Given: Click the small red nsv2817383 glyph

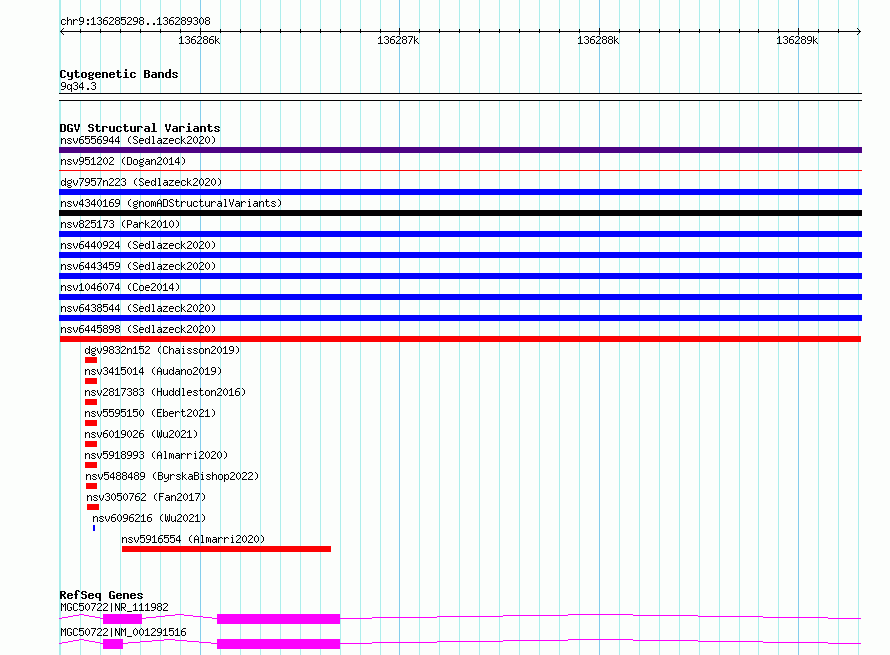Looking at the screenshot, I should [x=91, y=402].
